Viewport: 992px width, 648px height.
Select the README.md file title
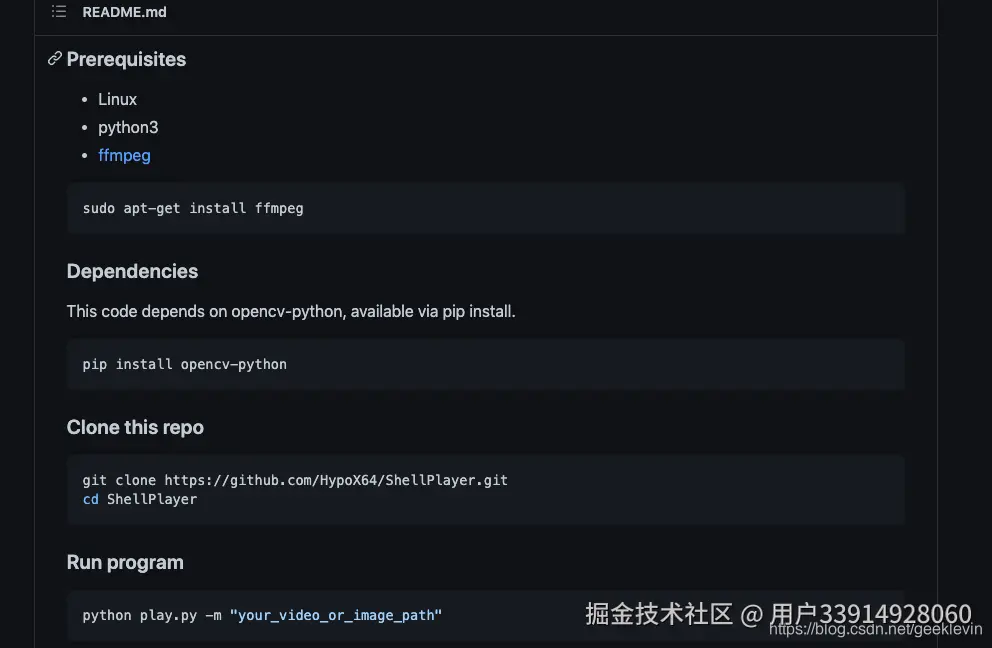[x=124, y=12]
